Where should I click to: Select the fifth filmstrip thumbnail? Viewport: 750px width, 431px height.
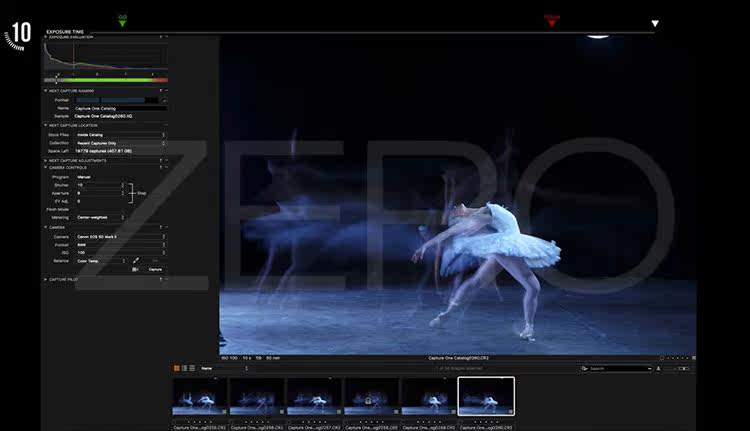point(429,397)
